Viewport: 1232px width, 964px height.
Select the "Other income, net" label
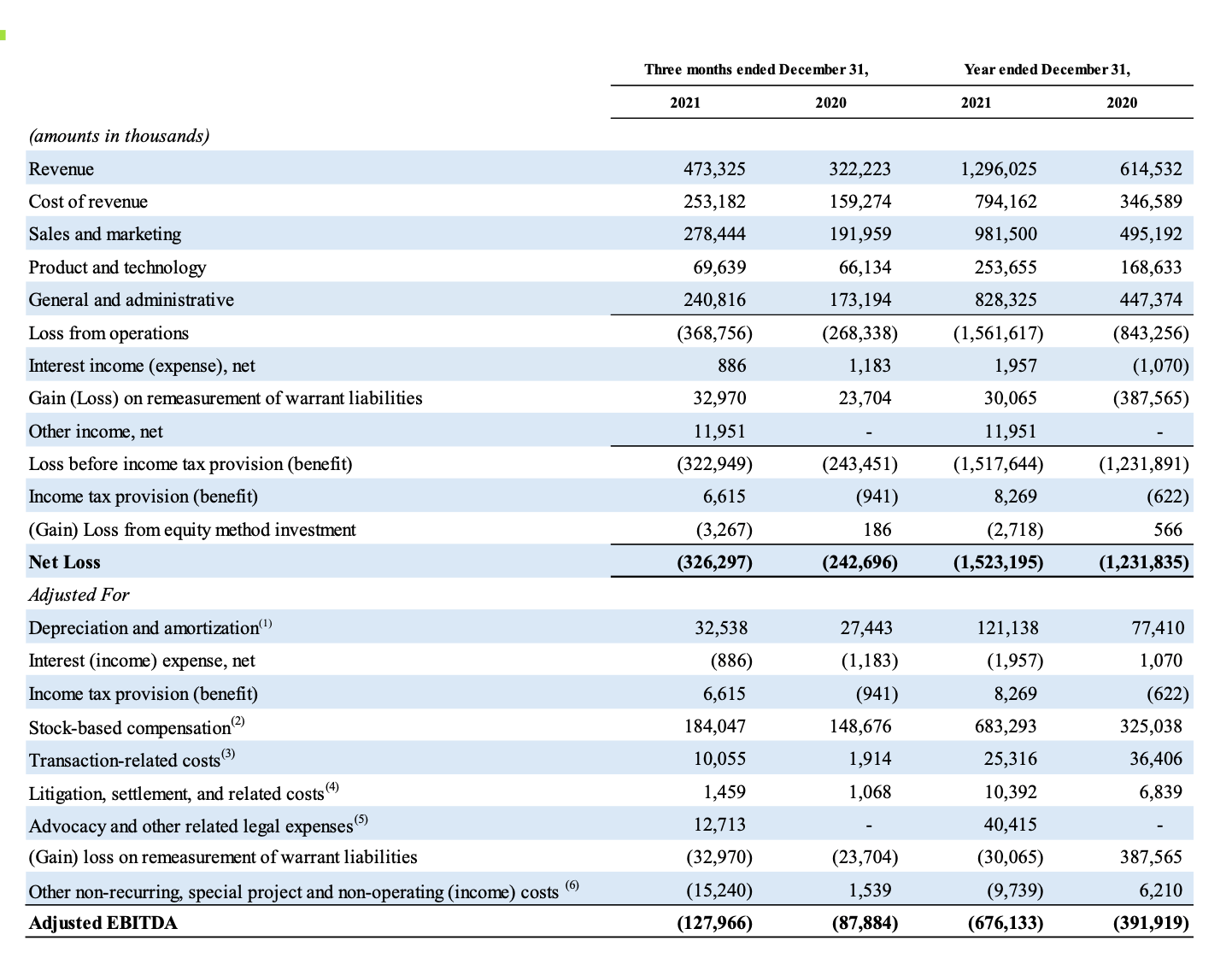tap(96, 432)
